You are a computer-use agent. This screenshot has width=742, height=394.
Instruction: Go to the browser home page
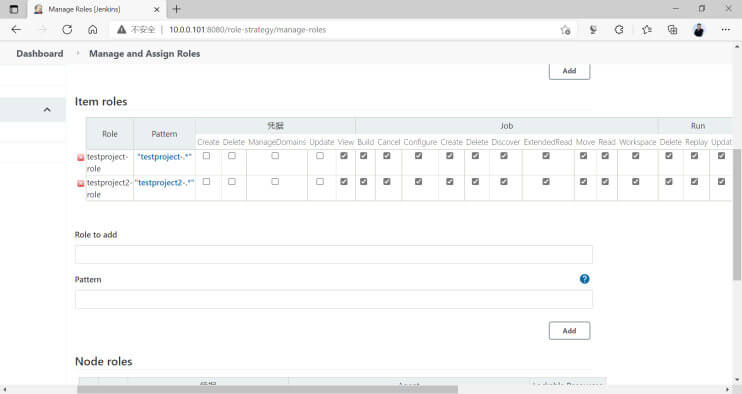pyautogui.click(x=93, y=29)
